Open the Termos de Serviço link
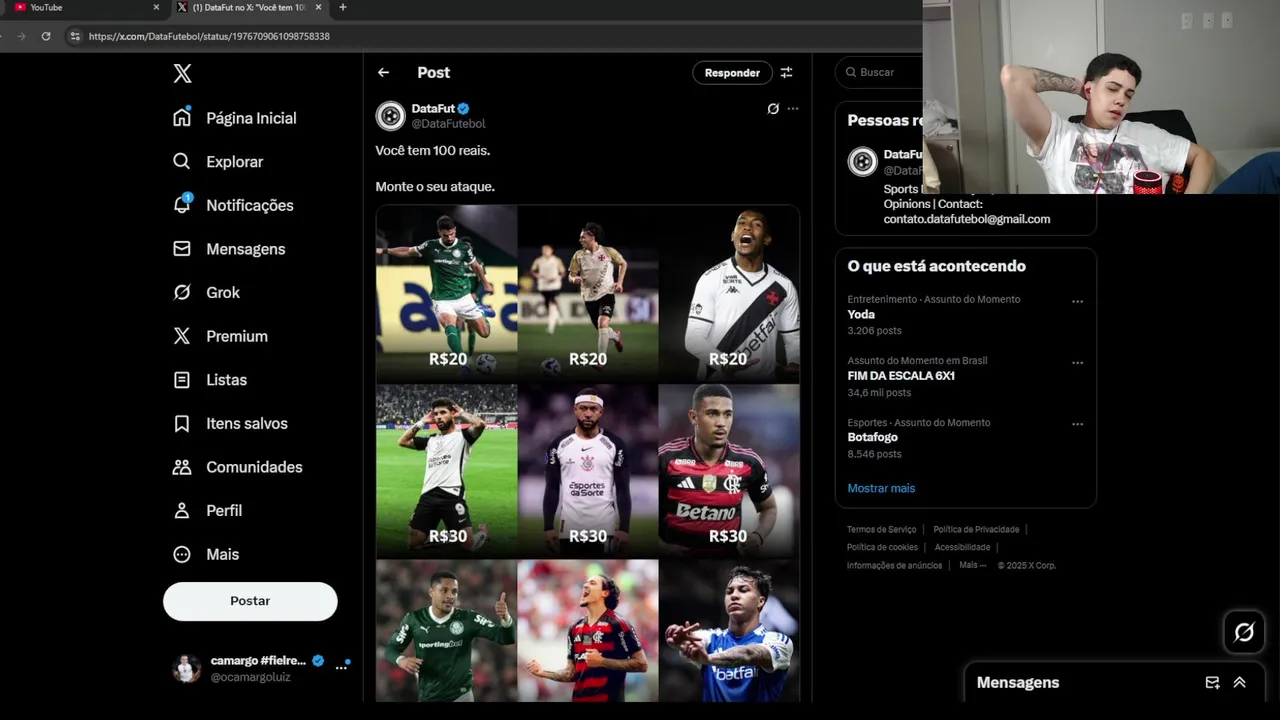Viewport: 1280px width, 720px height. click(881, 529)
